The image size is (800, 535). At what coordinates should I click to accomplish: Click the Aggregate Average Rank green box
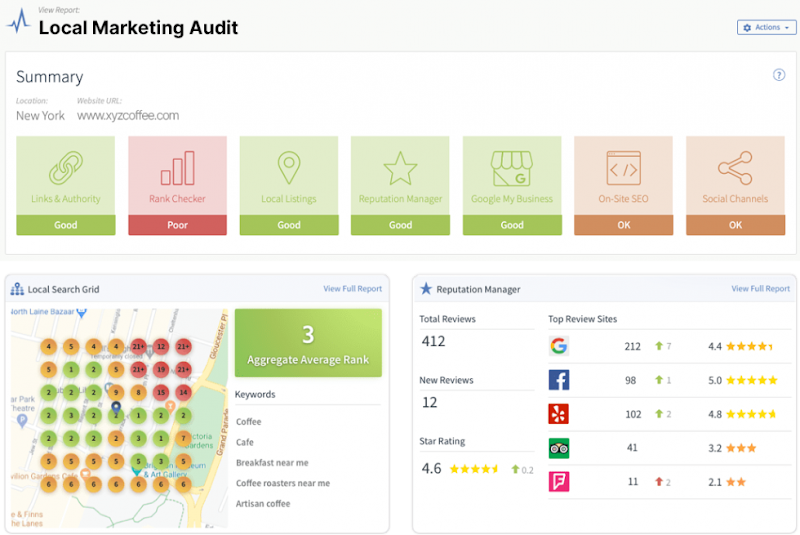pyautogui.click(x=308, y=343)
